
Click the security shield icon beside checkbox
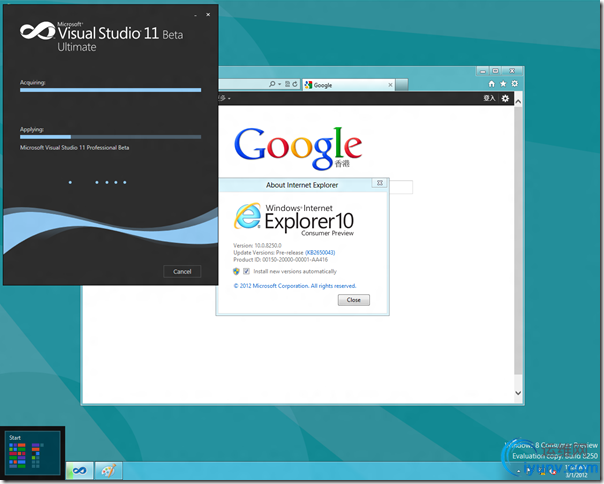tap(236, 271)
